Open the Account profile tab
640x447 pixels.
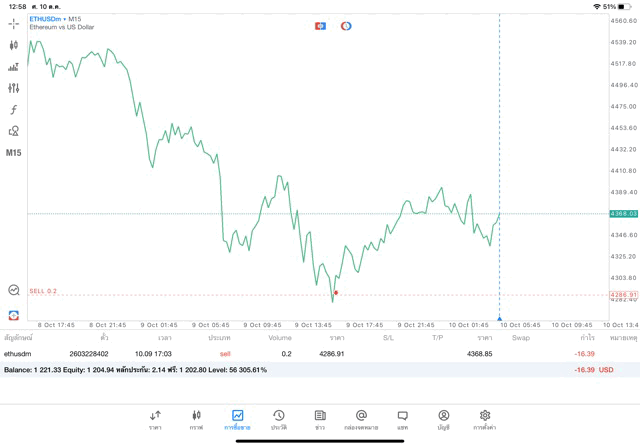tap(444, 419)
